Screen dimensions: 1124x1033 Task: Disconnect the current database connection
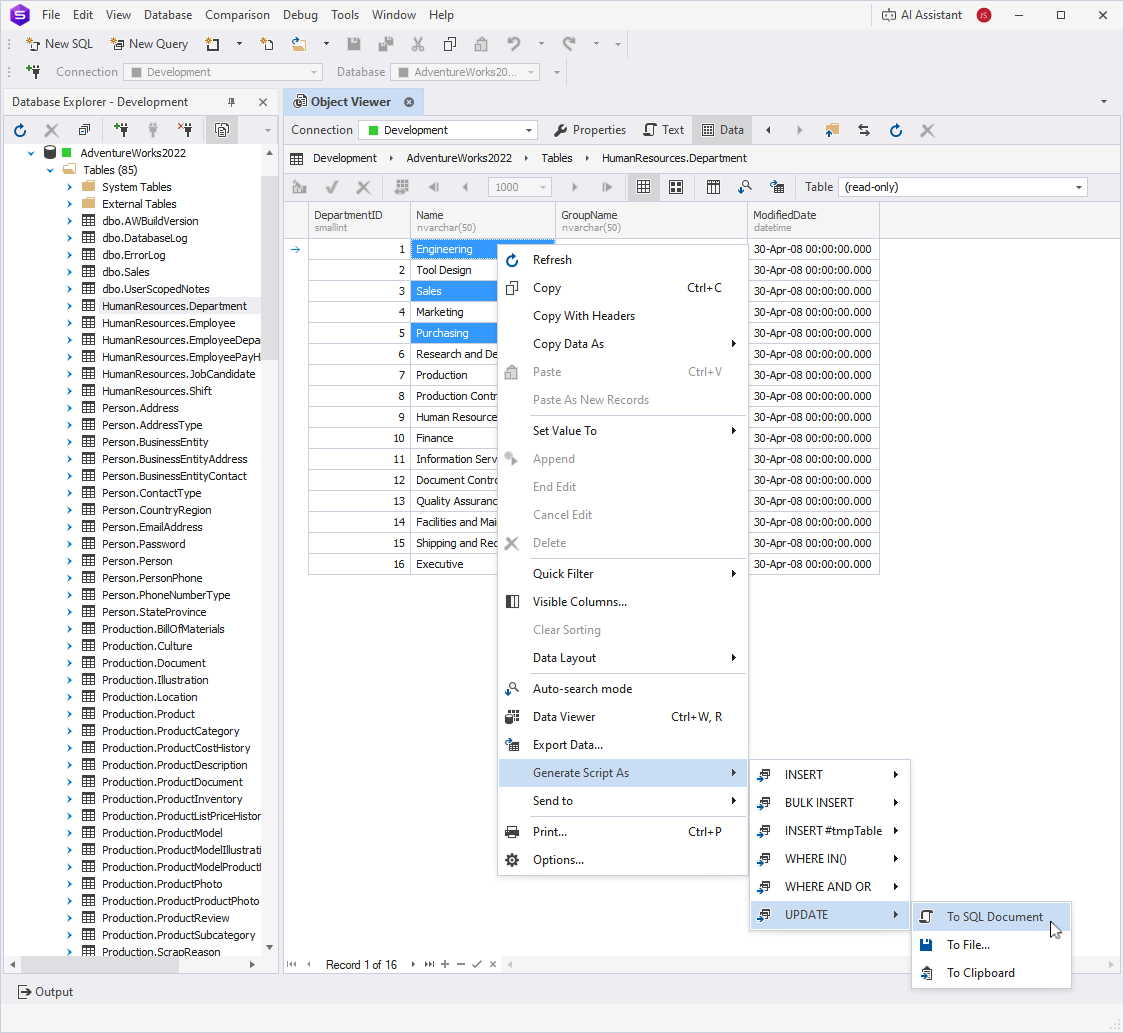click(187, 130)
